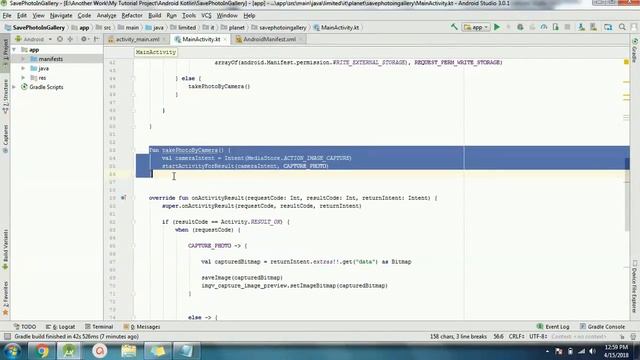The width and height of the screenshot is (640, 360).
Task: Click the MainActivity.kt breadcrumb
Action: [340, 27]
